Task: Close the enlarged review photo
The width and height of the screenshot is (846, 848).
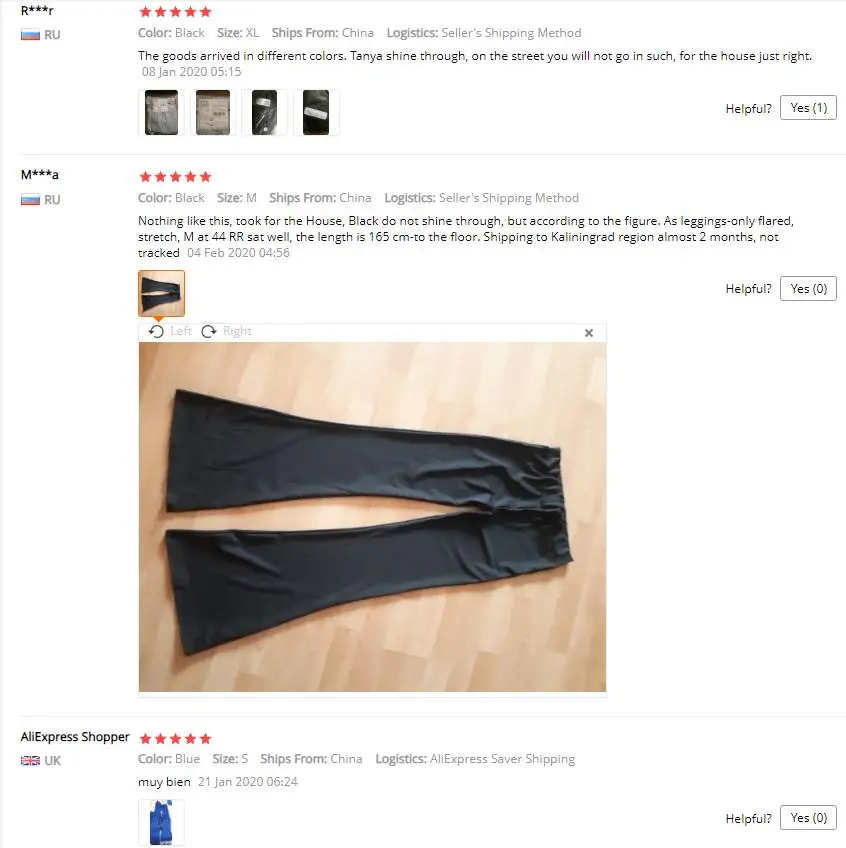Action: click(x=589, y=333)
